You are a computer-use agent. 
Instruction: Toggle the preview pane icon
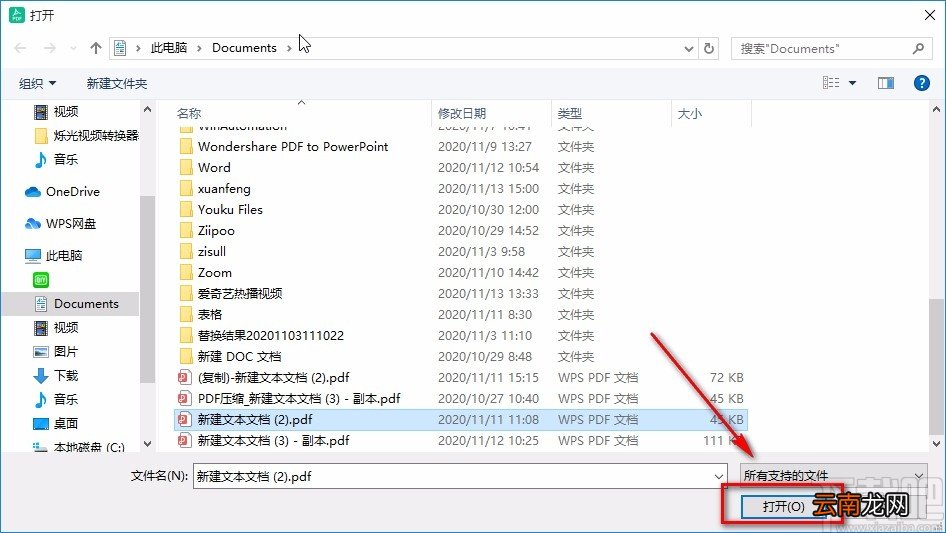886,83
